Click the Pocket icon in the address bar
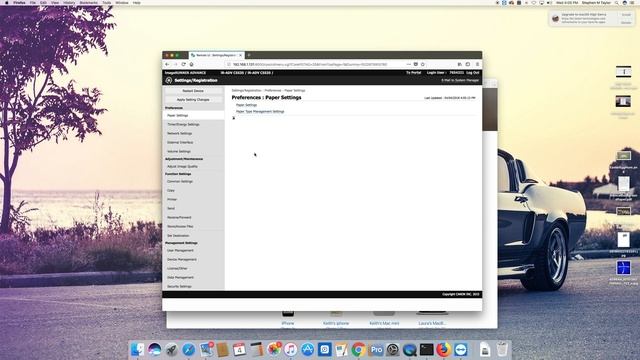 click(416, 64)
